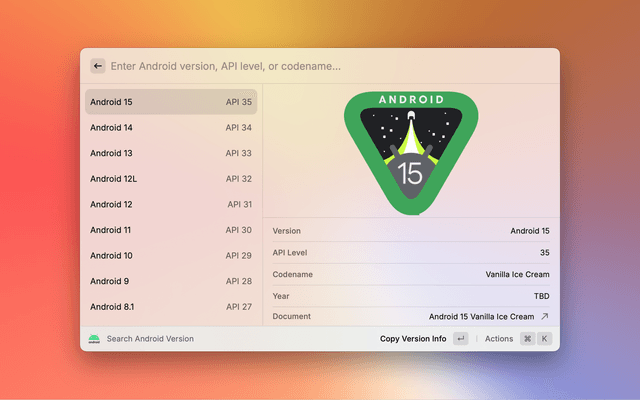
Task: Pick Android 12 API 31
Action: [x=170, y=204]
